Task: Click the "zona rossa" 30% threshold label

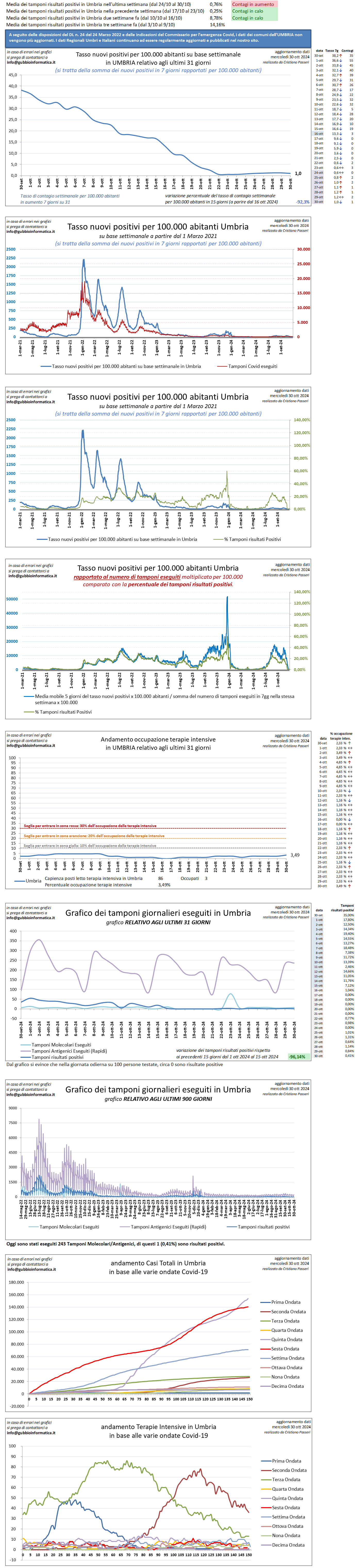Action: (x=90, y=826)
